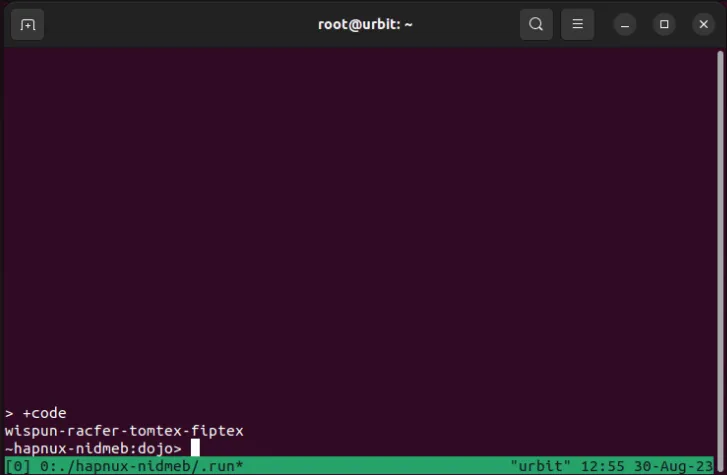
Task: Click the wispun word in the code
Action: [29, 430]
